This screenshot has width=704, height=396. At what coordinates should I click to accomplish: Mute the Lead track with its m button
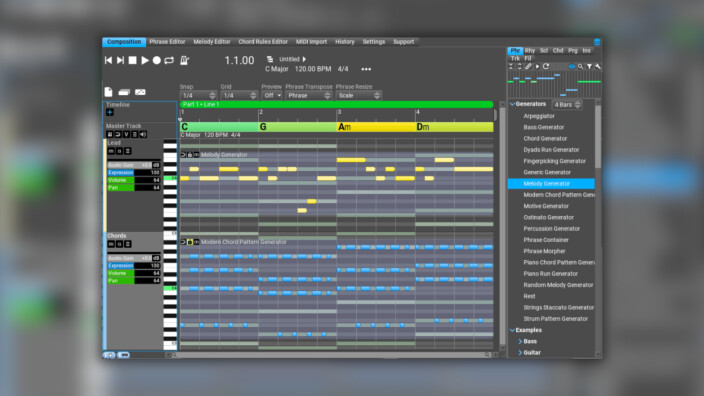(x=111, y=151)
